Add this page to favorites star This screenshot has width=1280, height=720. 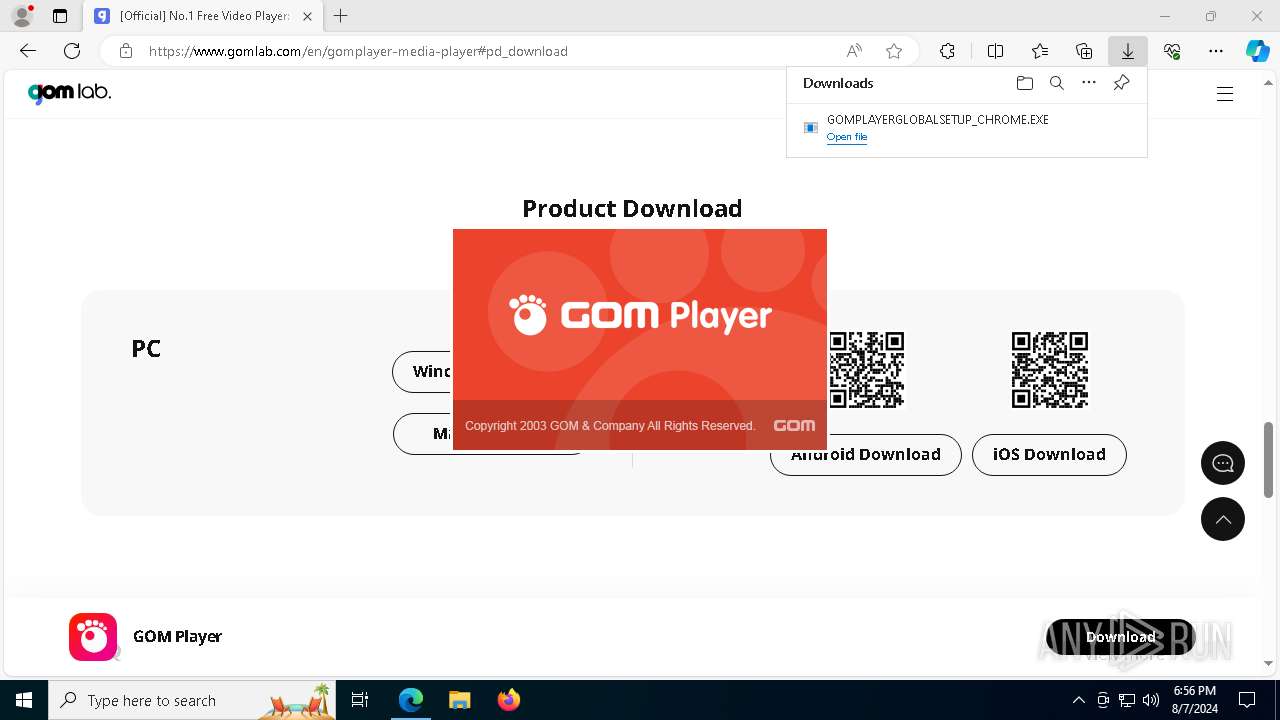(x=894, y=51)
